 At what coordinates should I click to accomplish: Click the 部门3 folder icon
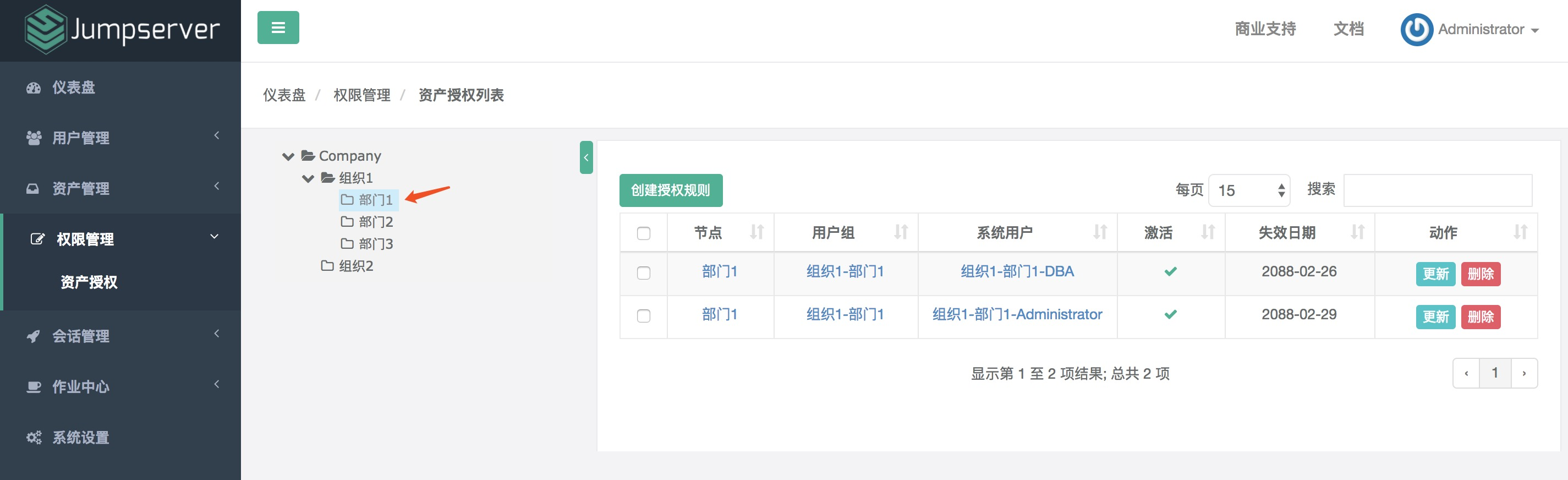tap(347, 243)
